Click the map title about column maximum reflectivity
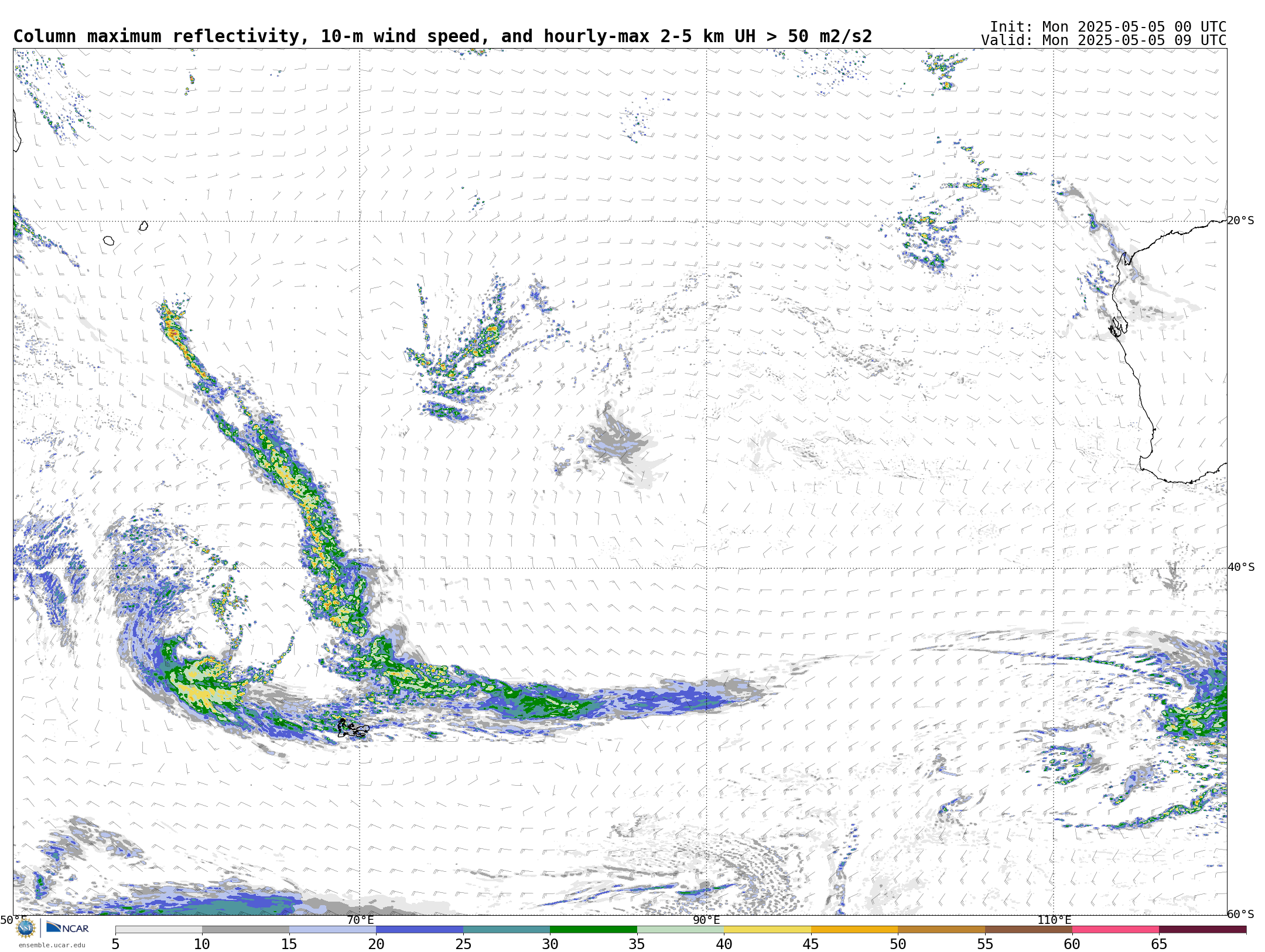This screenshot has width=1265, height=952. pos(442,36)
